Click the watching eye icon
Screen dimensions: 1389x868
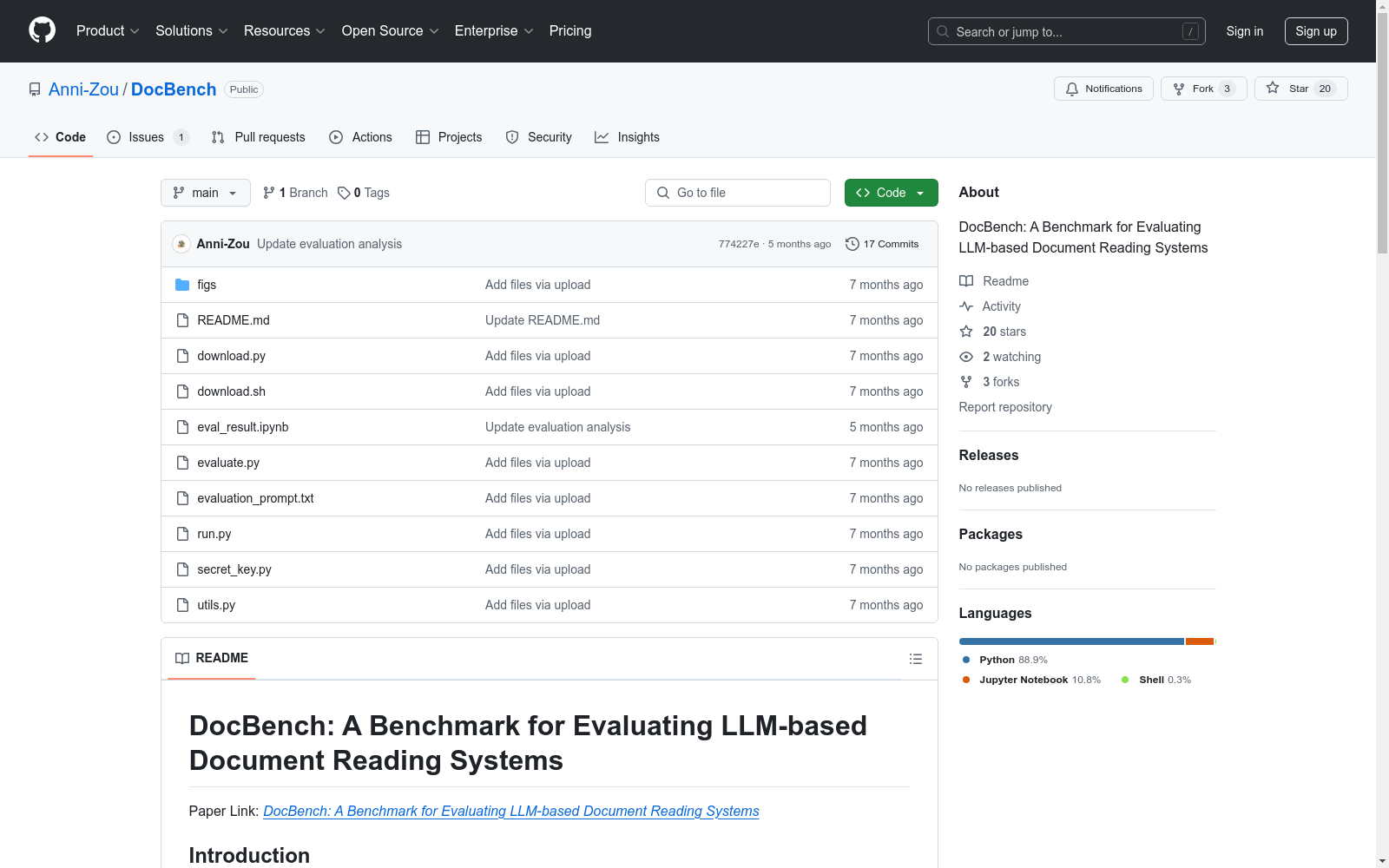point(966,357)
